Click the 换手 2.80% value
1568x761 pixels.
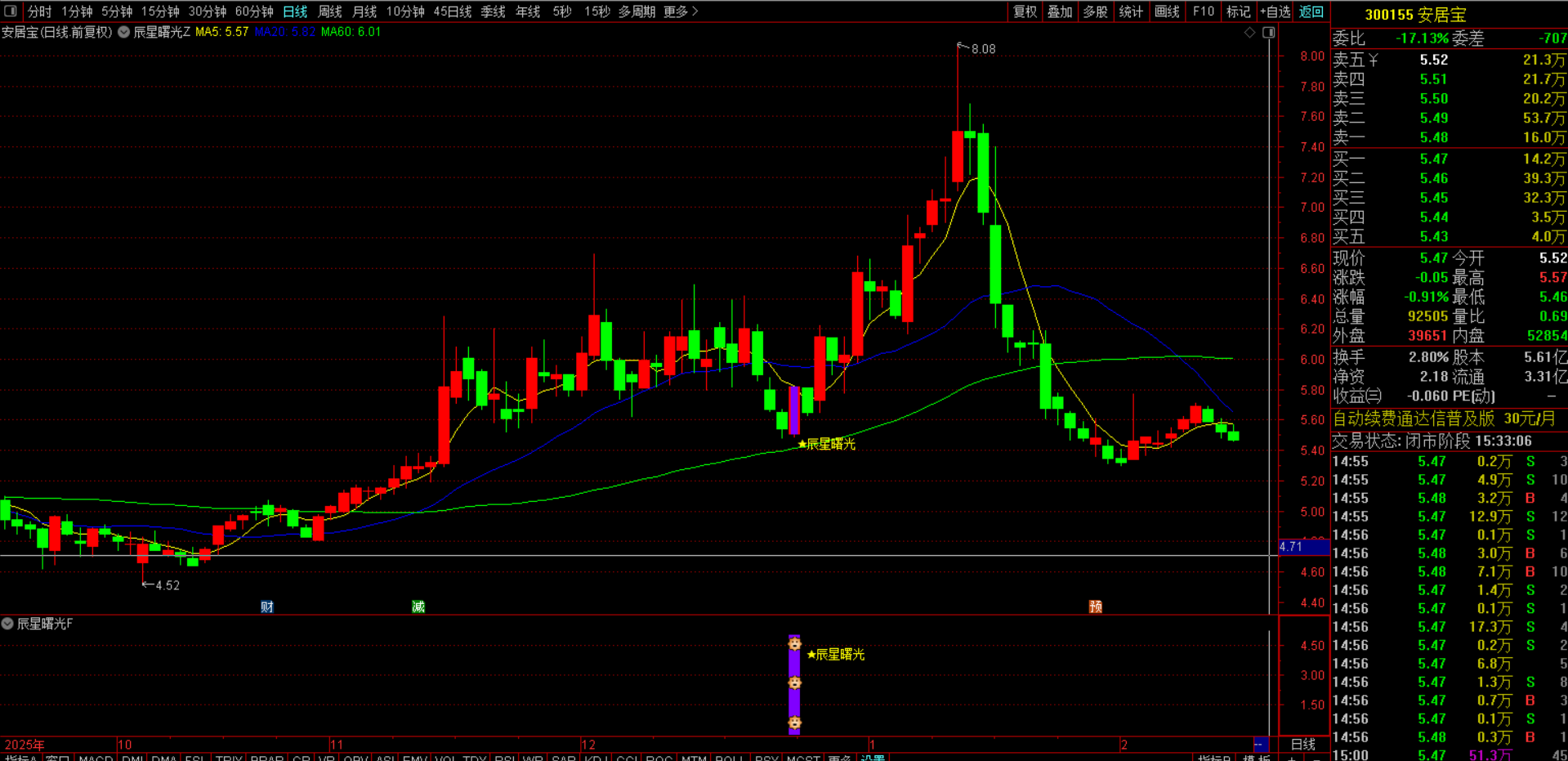coord(1428,357)
